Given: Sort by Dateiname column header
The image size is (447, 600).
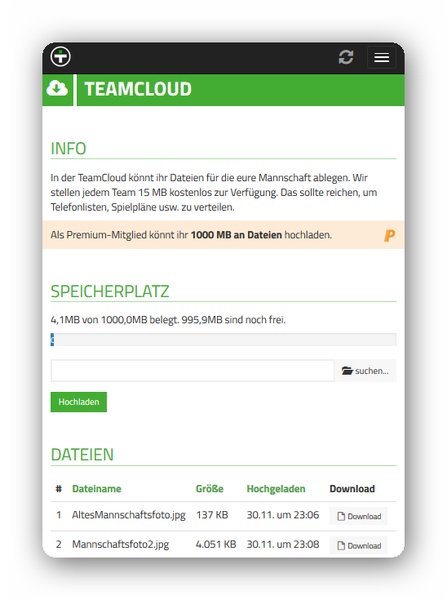Looking at the screenshot, I should pos(96,489).
